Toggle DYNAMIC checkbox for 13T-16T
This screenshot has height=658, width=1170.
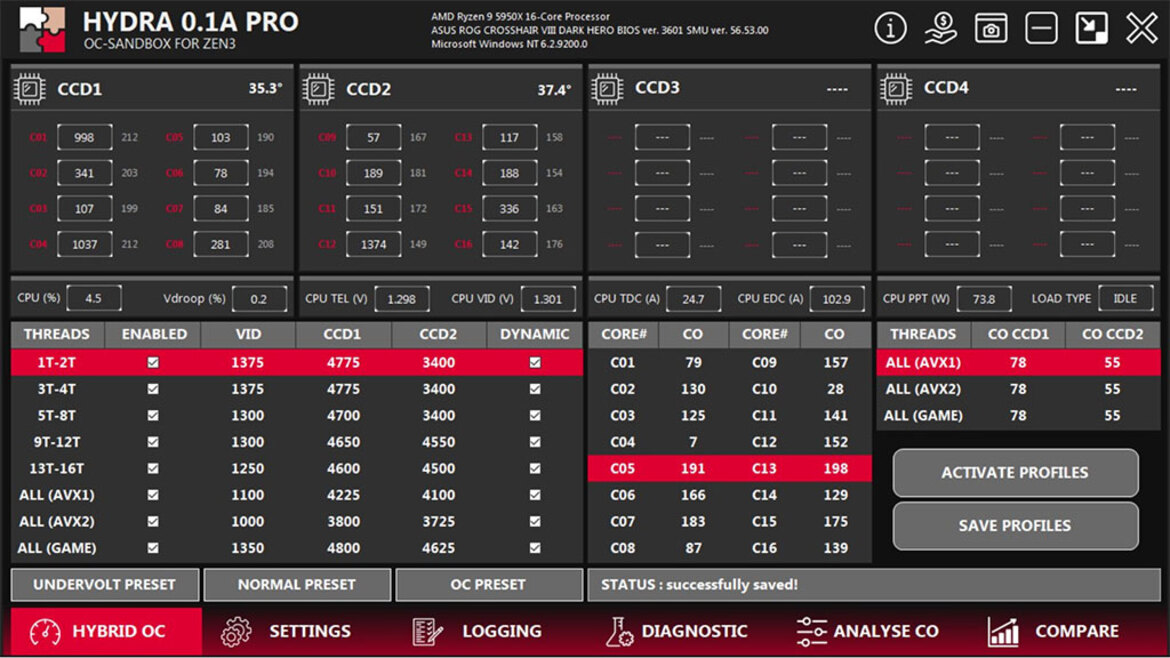click(535, 469)
